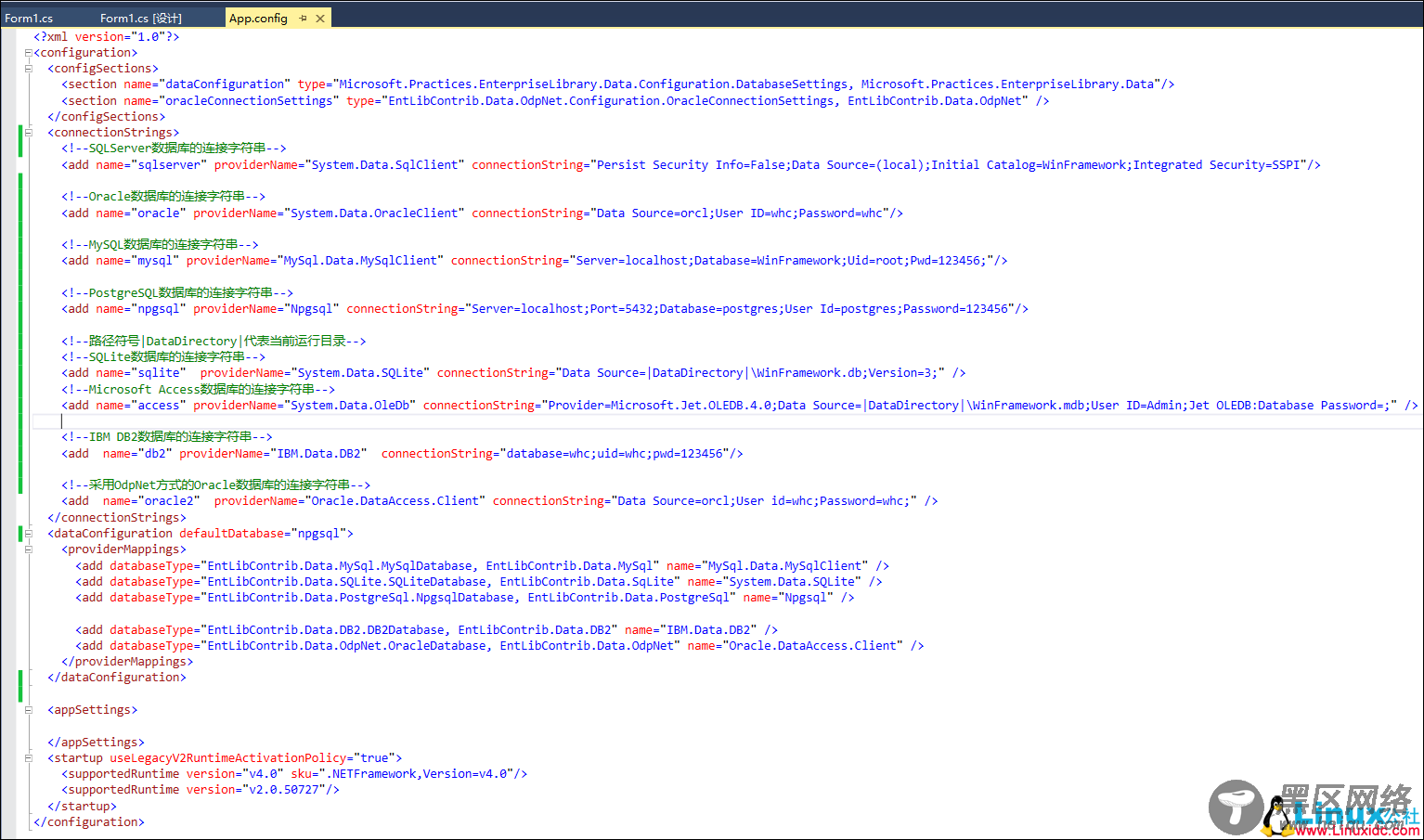Viewport: 1424px width, 840px height.
Task: Click the MySQL connection string comment
Action: pos(160,245)
